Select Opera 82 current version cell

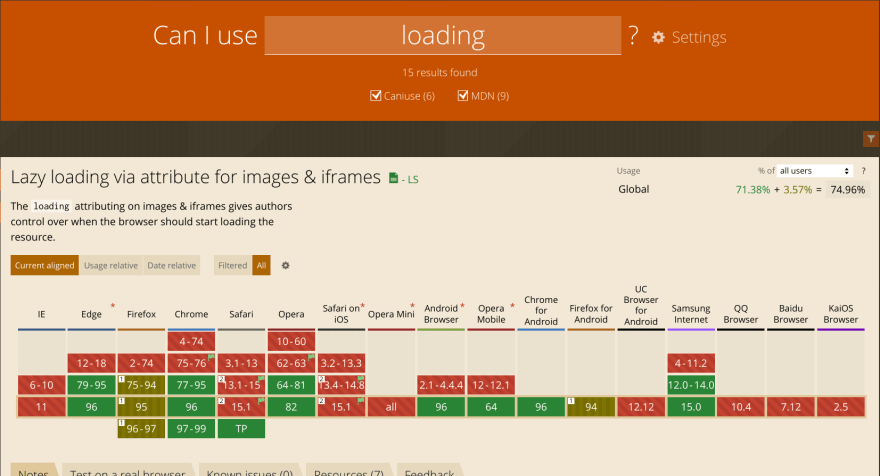click(291, 407)
